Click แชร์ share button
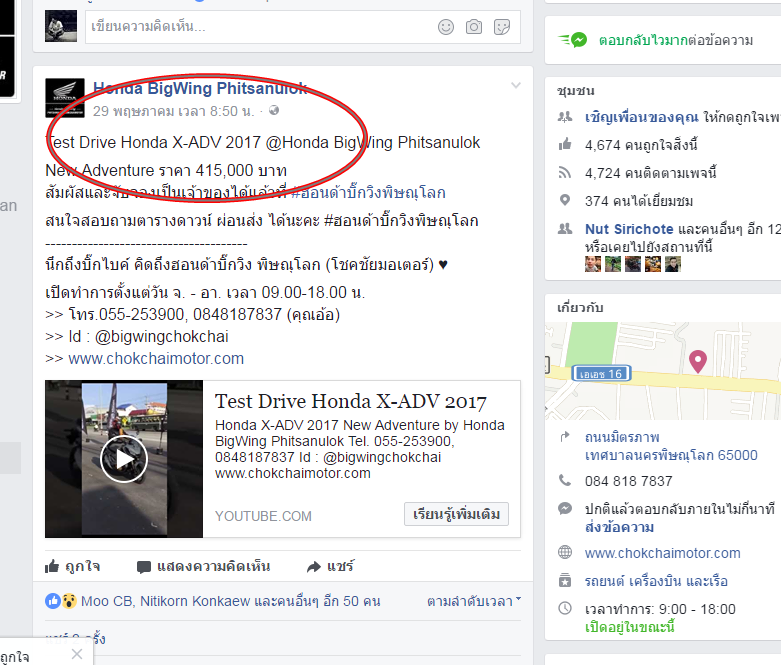 coord(330,566)
